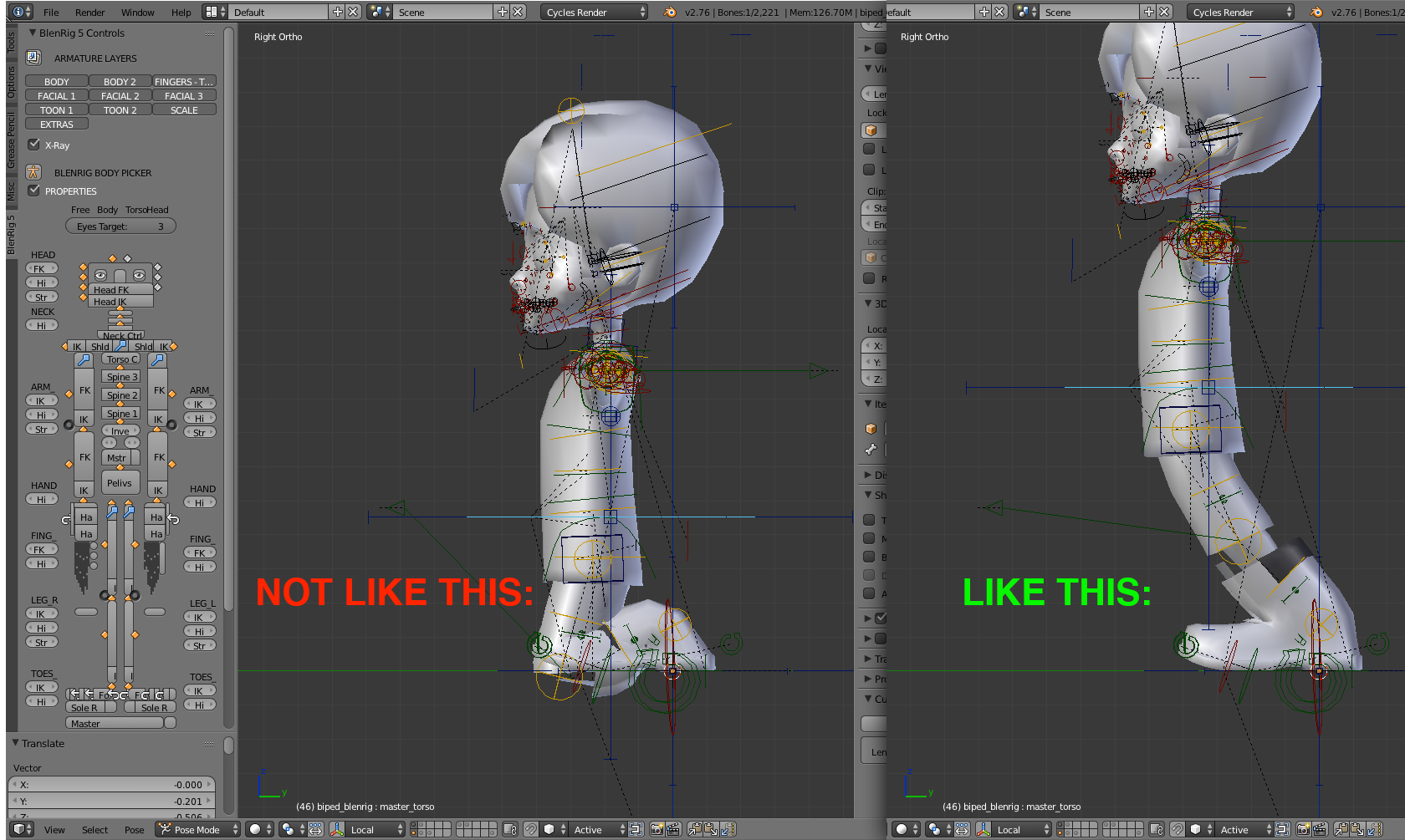Screen dimensions: 1405x840
Task: Open Cycles Render dropdown in right window
Action: [x=1241, y=12]
